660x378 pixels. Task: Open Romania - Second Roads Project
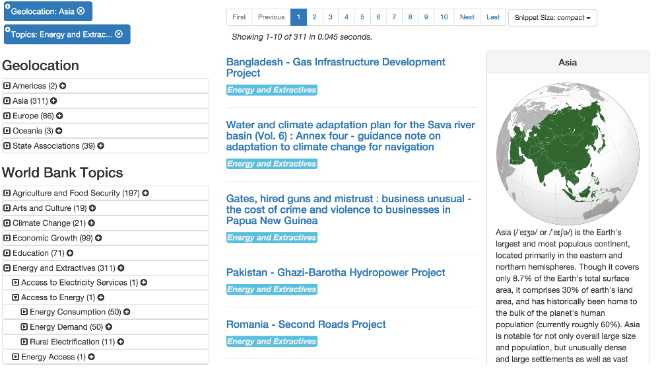306,324
